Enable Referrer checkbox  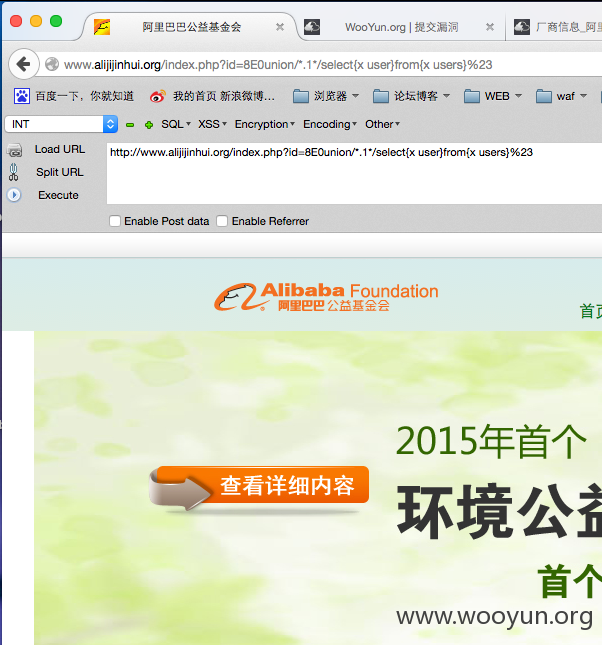[x=222, y=221]
